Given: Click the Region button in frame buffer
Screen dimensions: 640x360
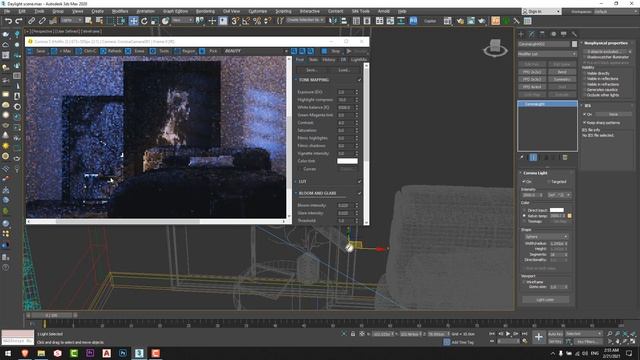Looking at the screenshot, I should [x=185, y=51].
